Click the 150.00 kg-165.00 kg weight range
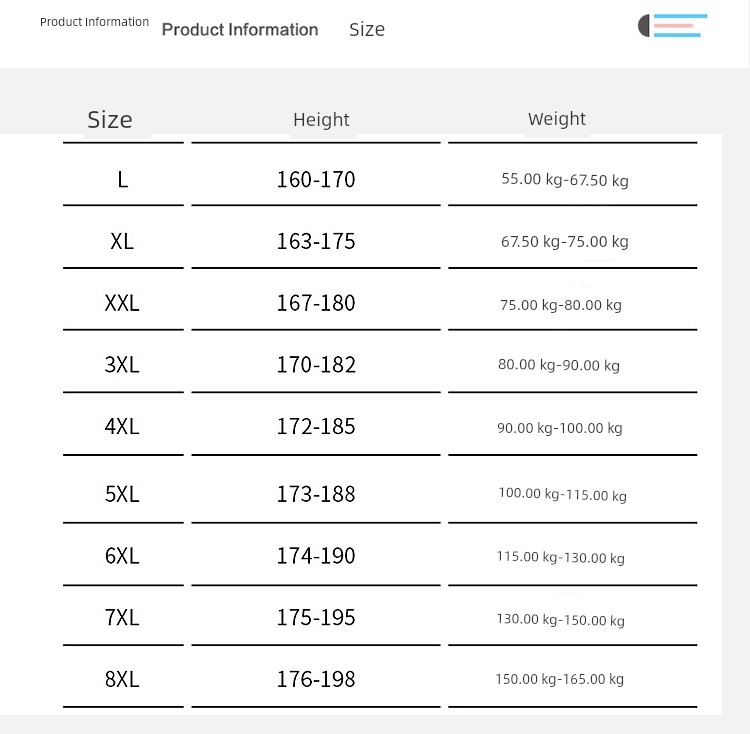The height and width of the screenshot is (734, 750). [x=560, y=680]
